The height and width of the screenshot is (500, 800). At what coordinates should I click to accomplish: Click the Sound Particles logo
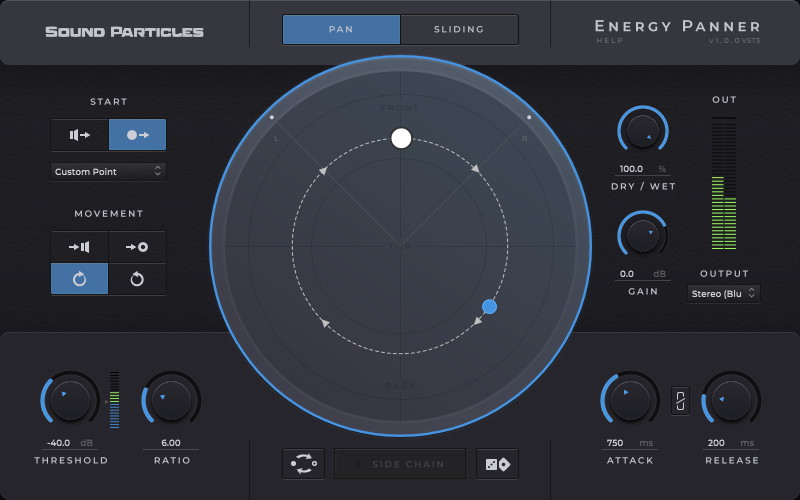(x=124, y=32)
